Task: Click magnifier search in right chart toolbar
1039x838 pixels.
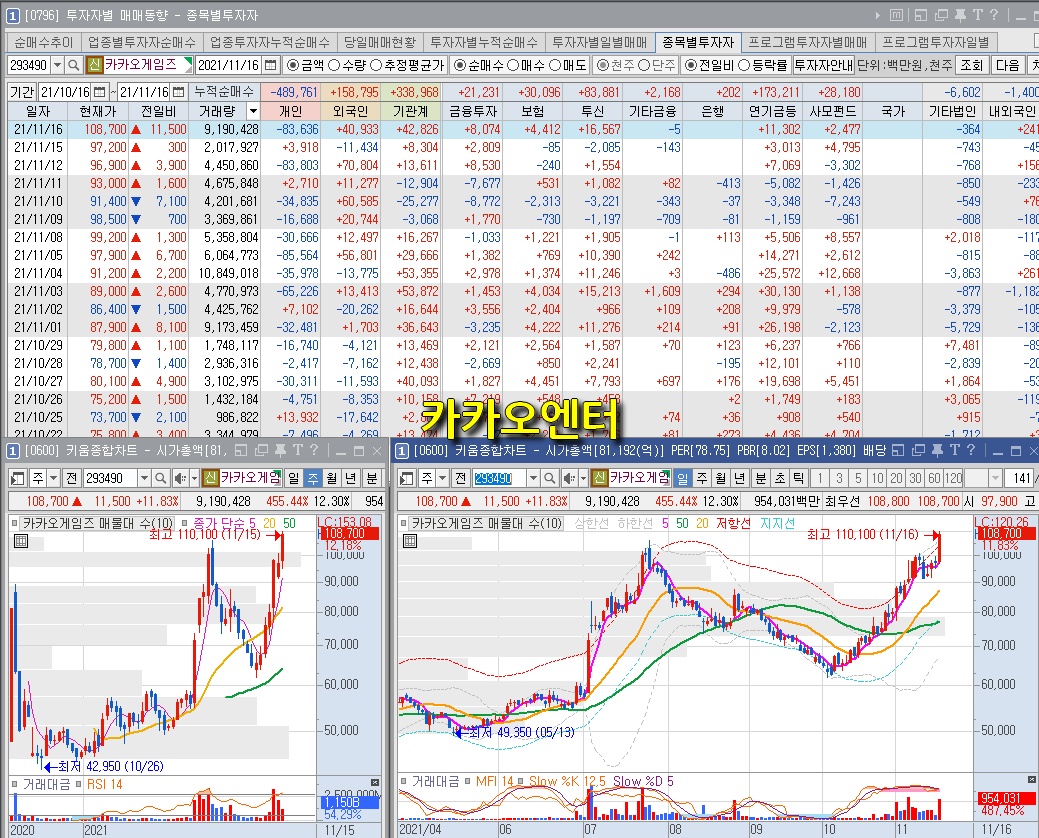Action: pyautogui.click(x=549, y=478)
